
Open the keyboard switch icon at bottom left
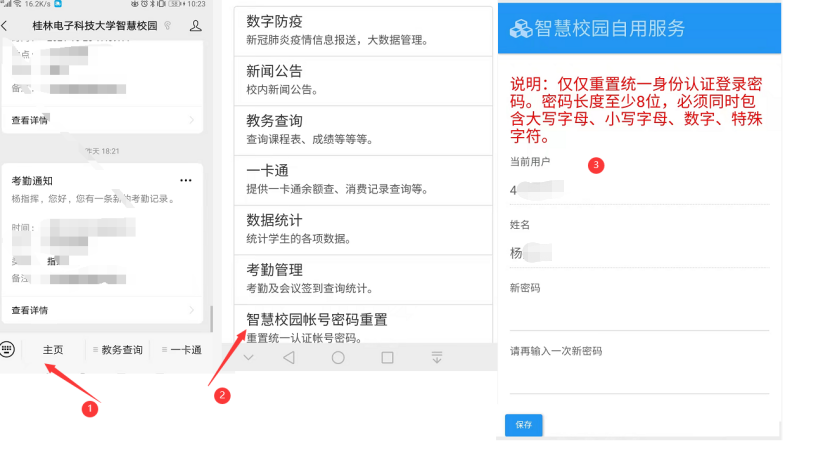[7, 349]
